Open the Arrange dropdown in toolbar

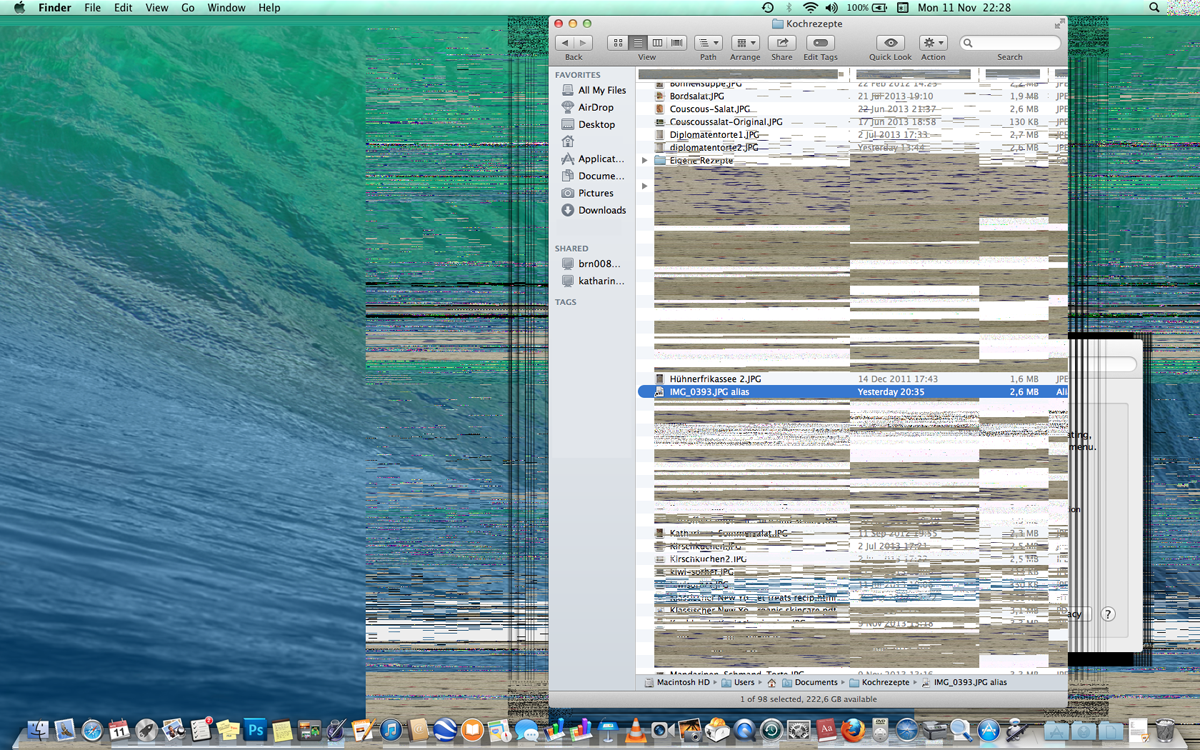click(x=745, y=43)
